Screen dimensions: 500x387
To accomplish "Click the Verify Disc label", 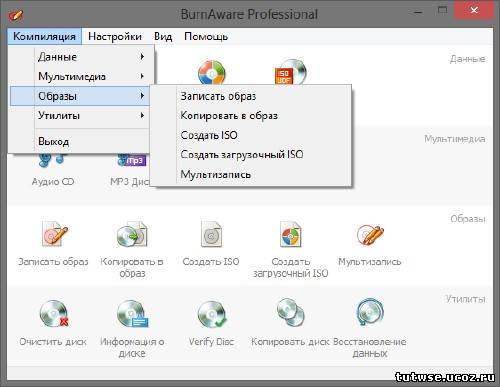I will tap(211, 342).
